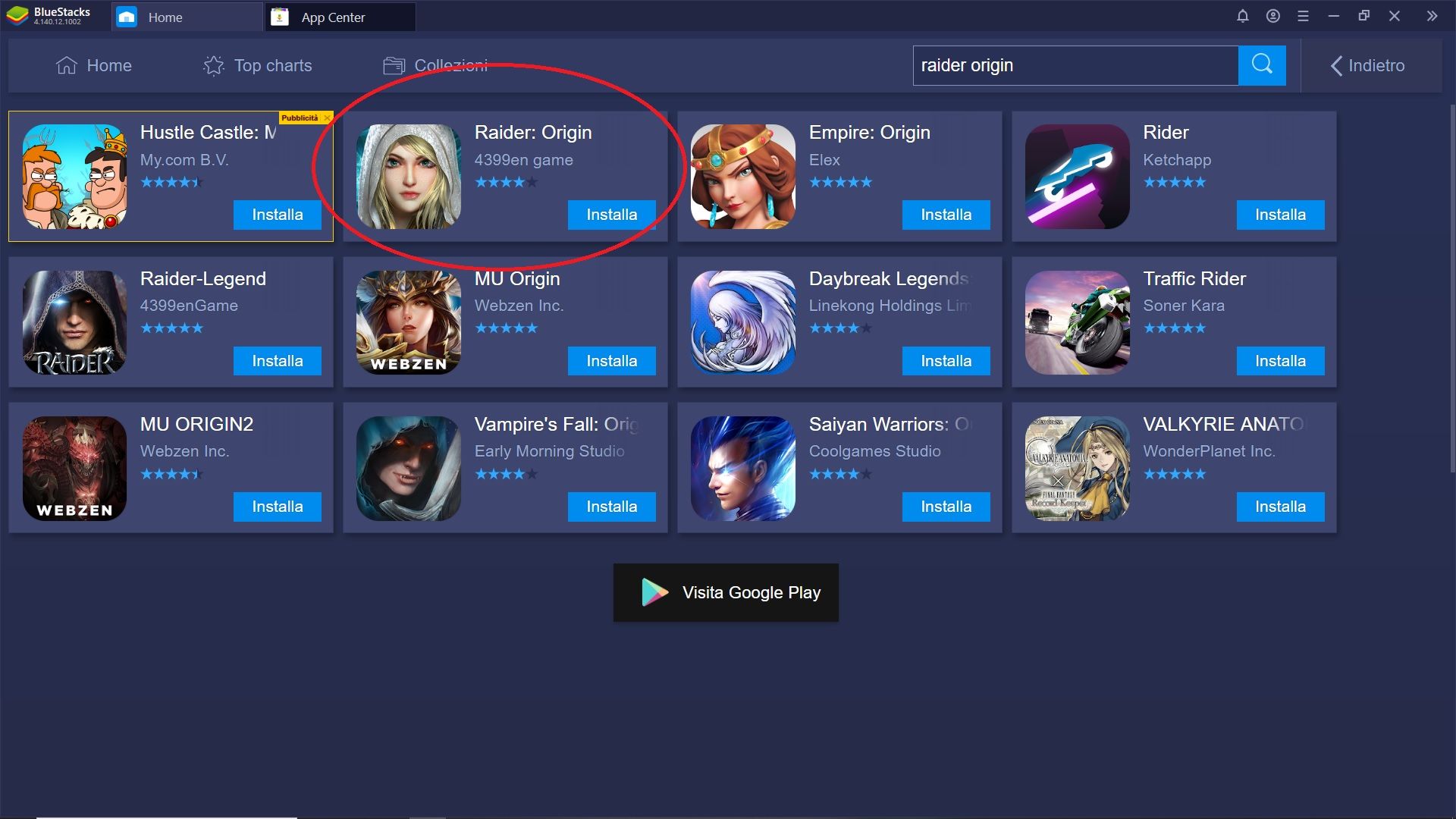Open the Top charts section
Screen dimensions: 1456x819
point(257,66)
